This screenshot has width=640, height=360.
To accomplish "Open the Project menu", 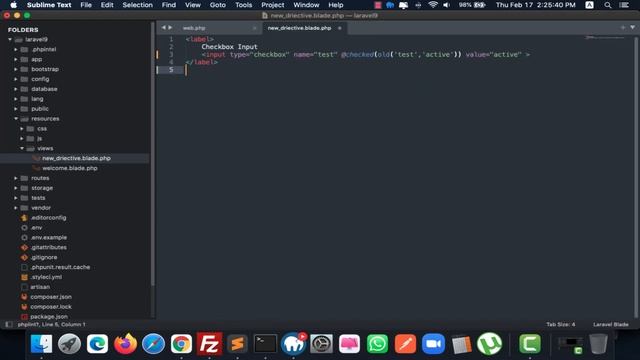I will 272,5.
